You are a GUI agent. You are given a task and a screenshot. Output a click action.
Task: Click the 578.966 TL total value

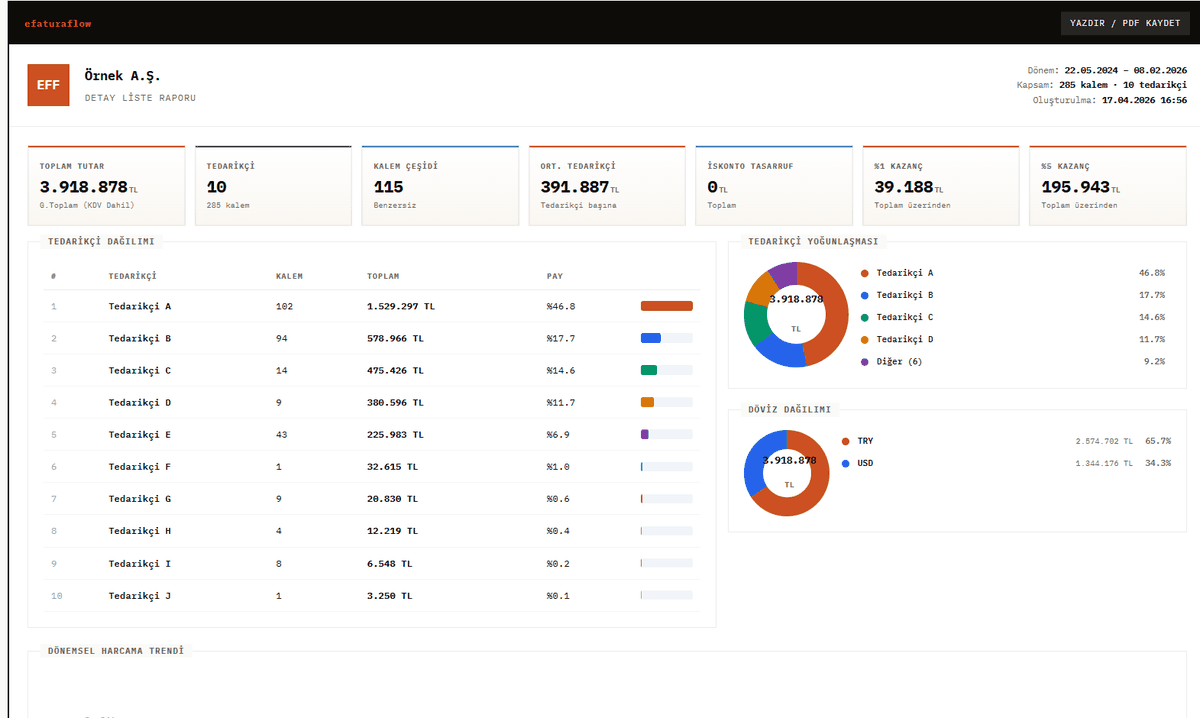click(395, 339)
